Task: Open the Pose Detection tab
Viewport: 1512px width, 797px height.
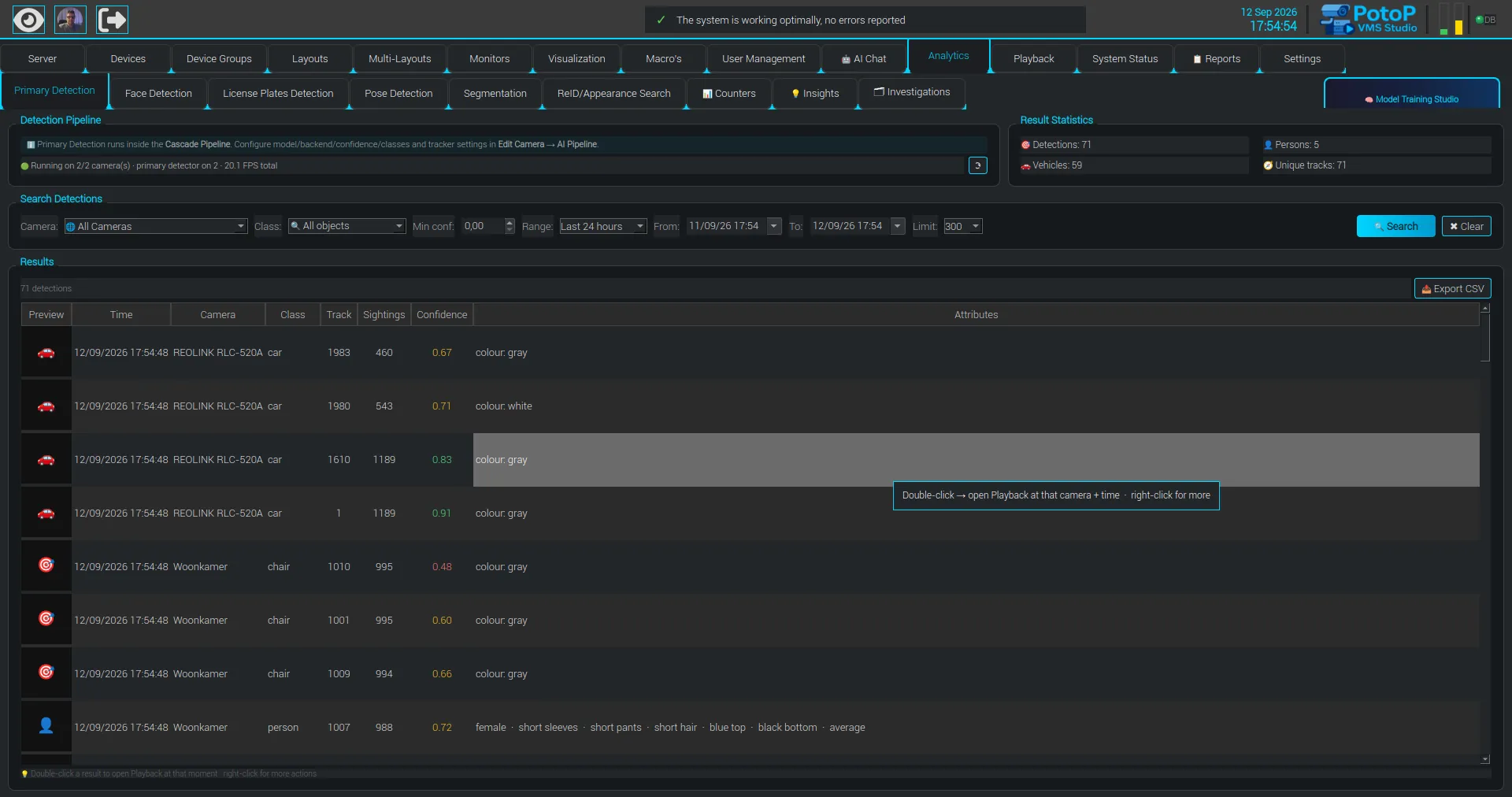Action: [x=398, y=94]
